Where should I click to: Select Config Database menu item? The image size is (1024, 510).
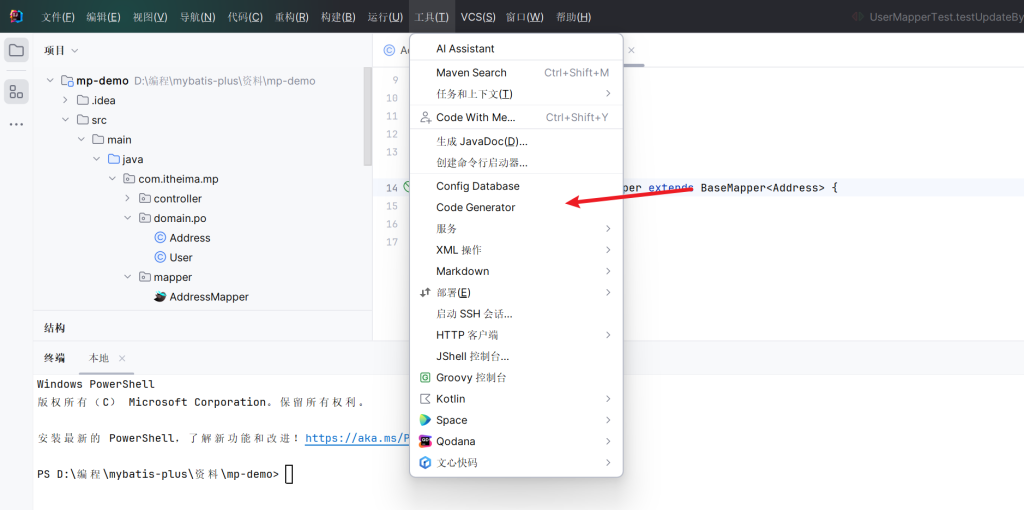click(477, 186)
